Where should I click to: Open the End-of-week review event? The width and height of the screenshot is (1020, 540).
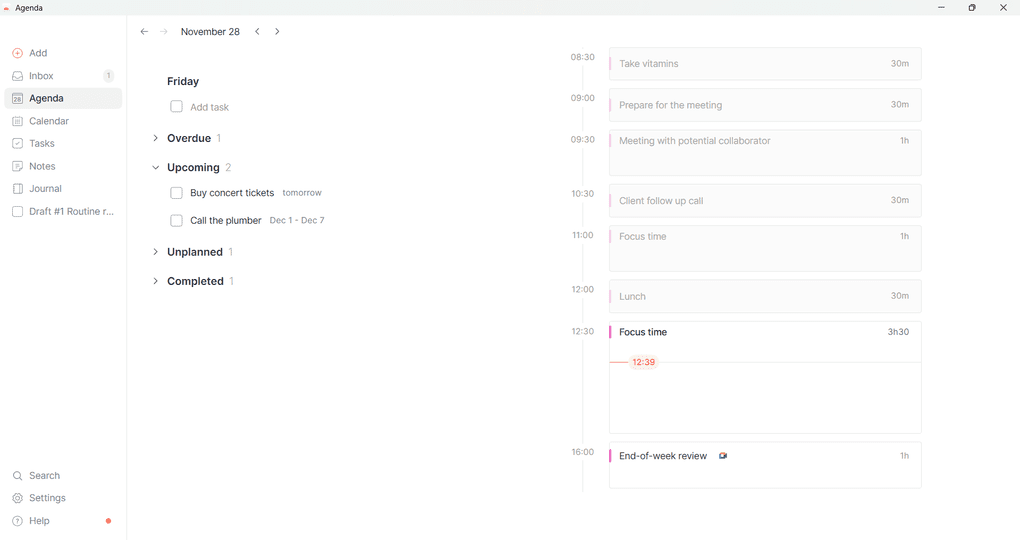pyautogui.click(x=765, y=465)
